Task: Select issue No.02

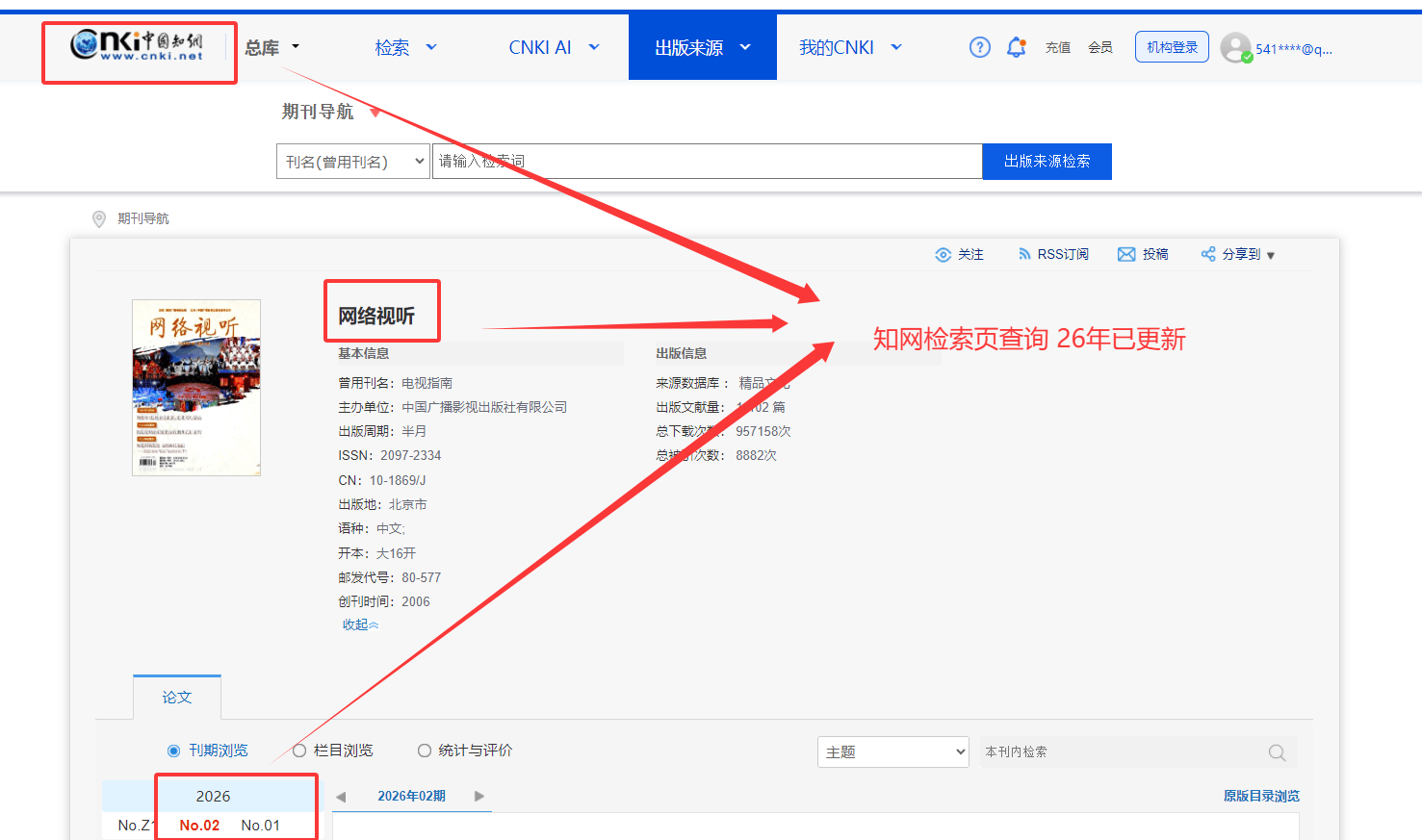Action: 199,826
